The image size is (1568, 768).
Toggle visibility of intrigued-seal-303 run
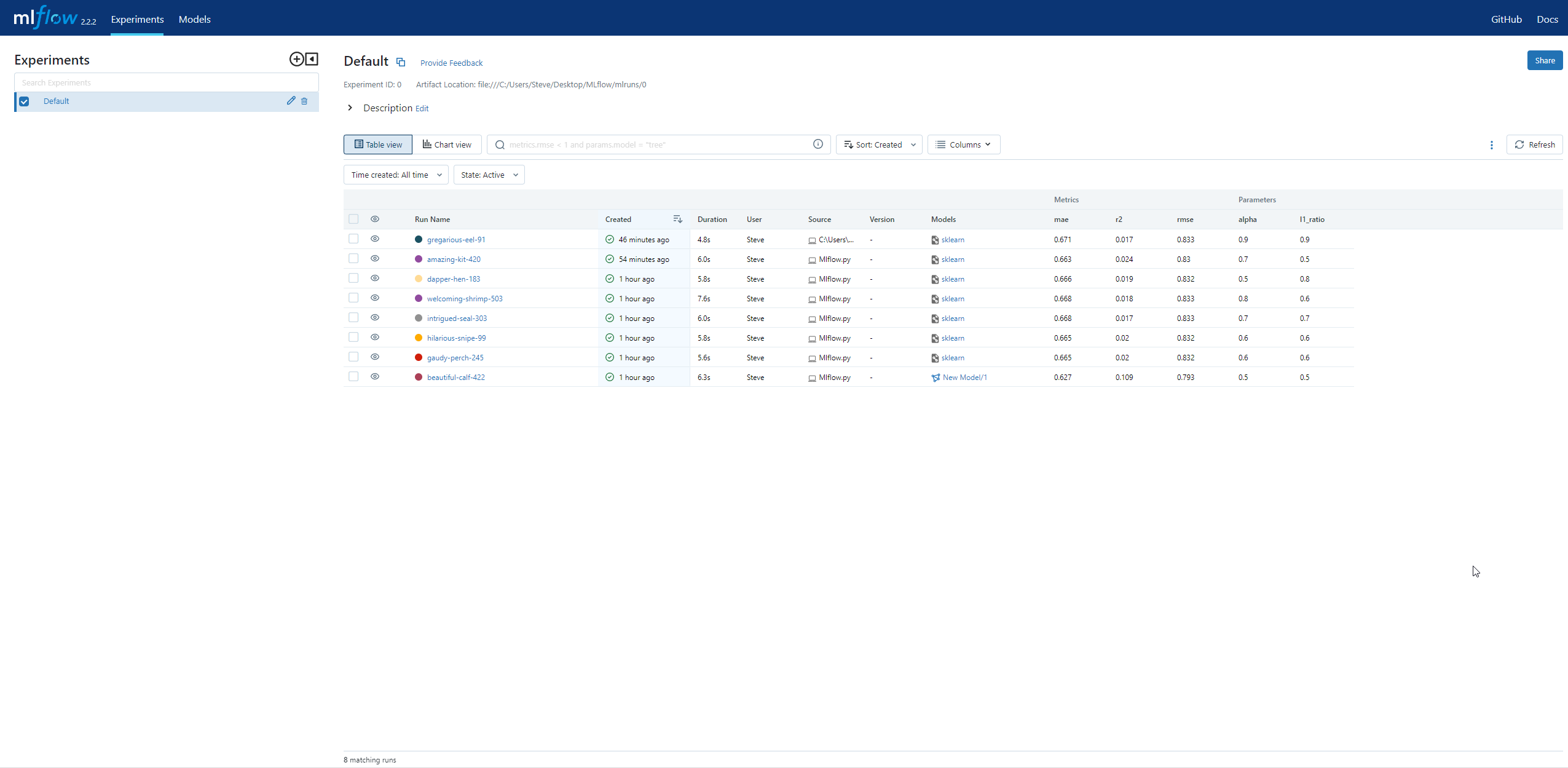(375, 317)
